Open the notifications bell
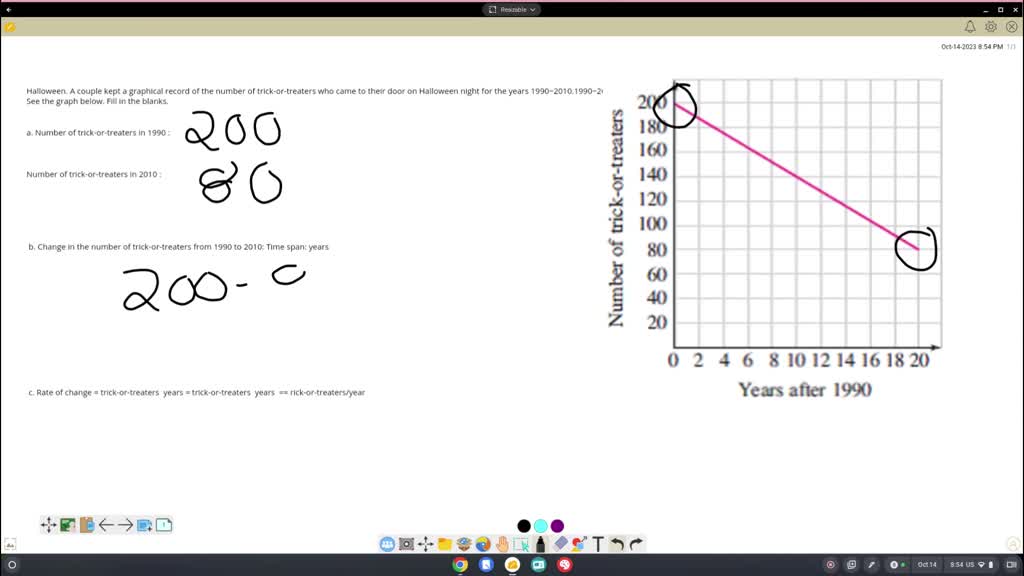Image resolution: width=1024 pixels, height=576 pixels. click(x=970, y=27)
